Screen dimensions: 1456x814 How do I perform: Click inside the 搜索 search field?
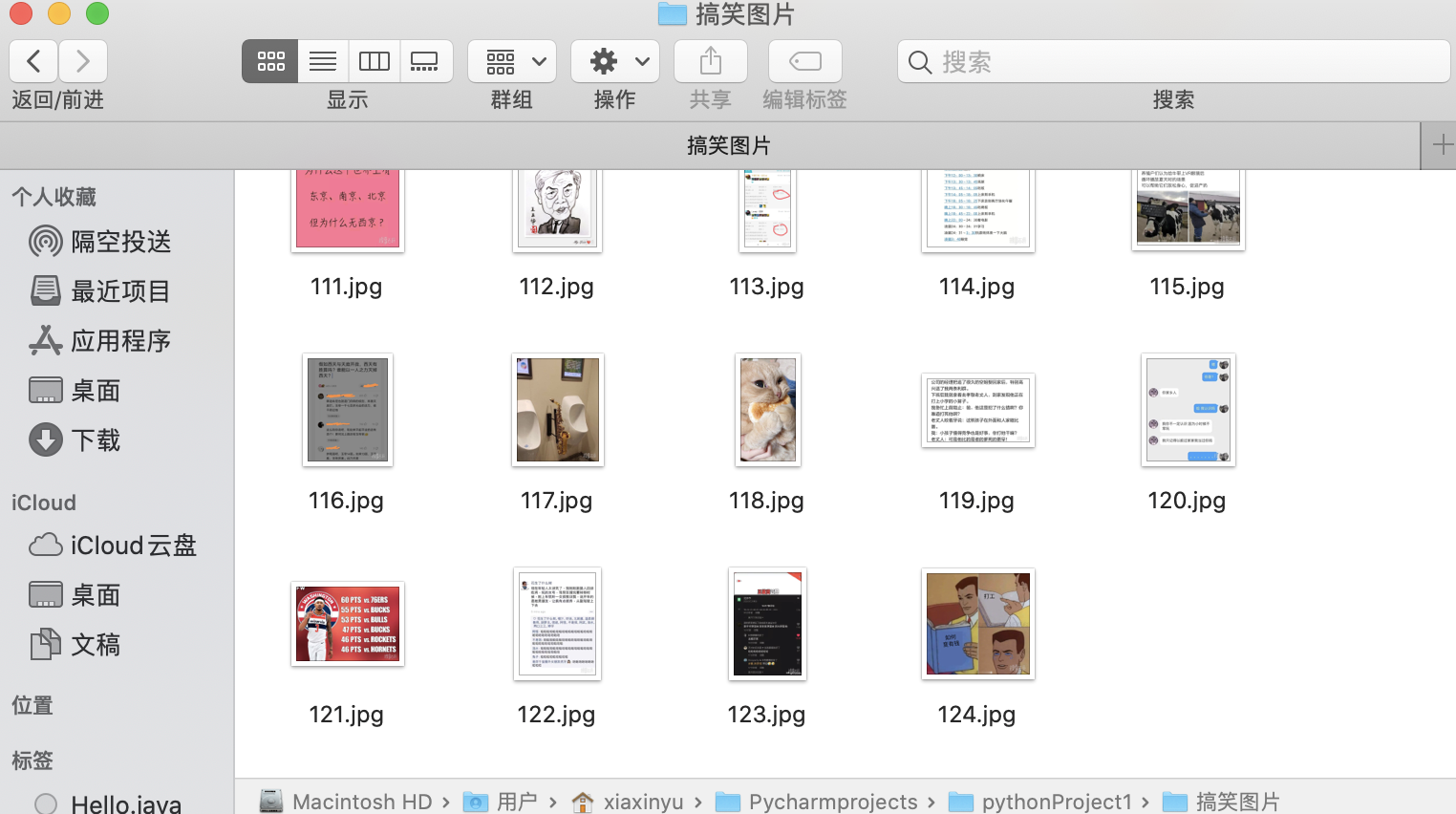pyautogui.click(x=1173, y=61)
